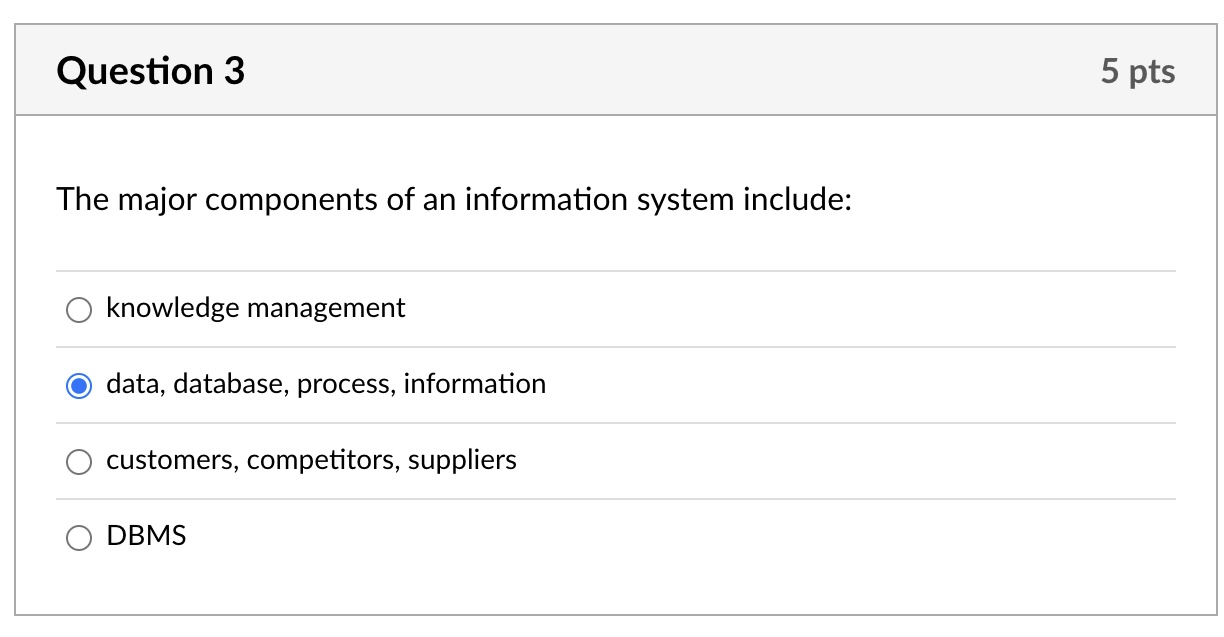The height and width of the screenshot is (637, 1224).
Task: Click the '5 pts' points label
Action: click(1139, 70)
